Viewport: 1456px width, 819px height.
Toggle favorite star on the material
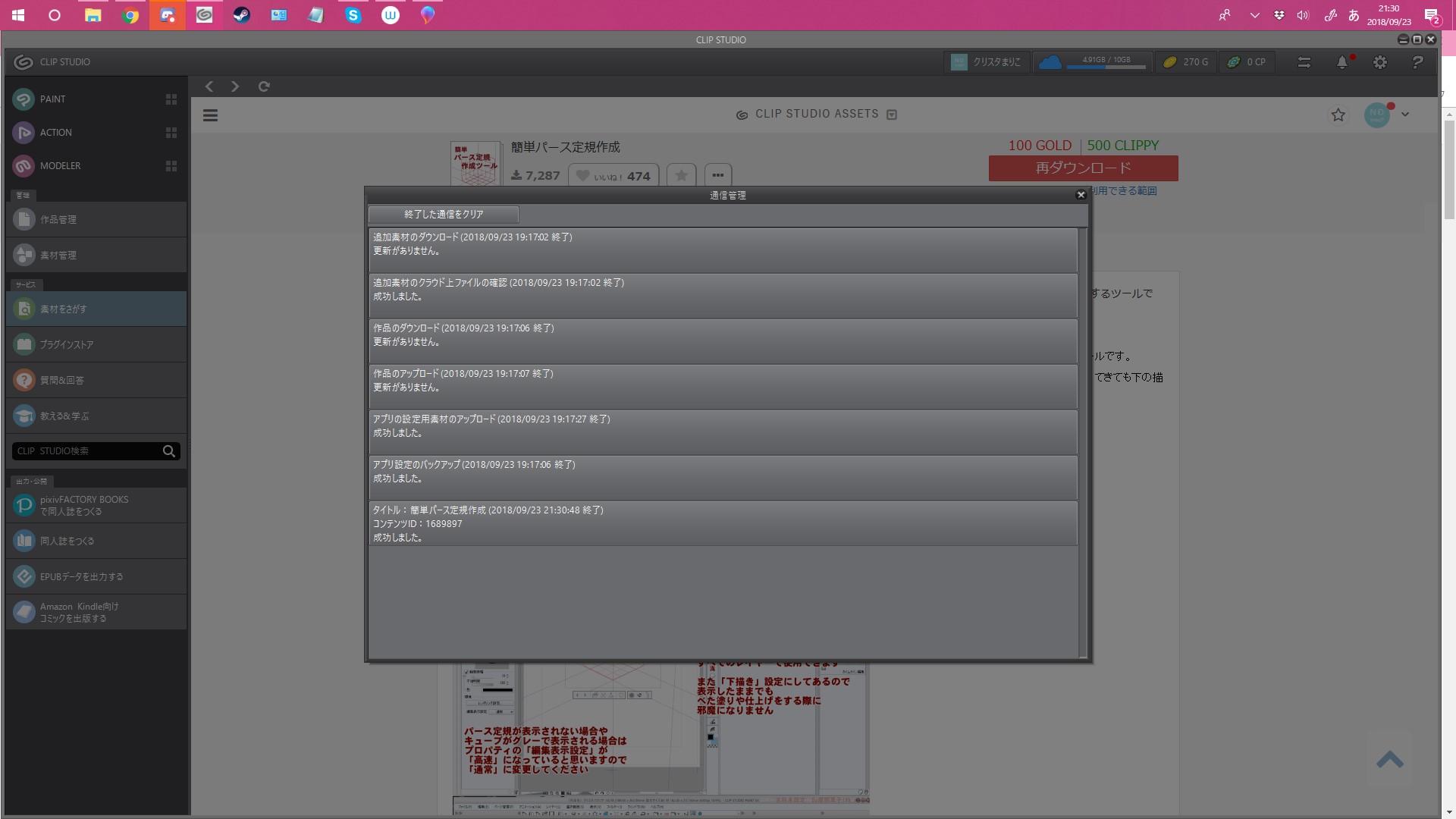click(x=681, y=176)
